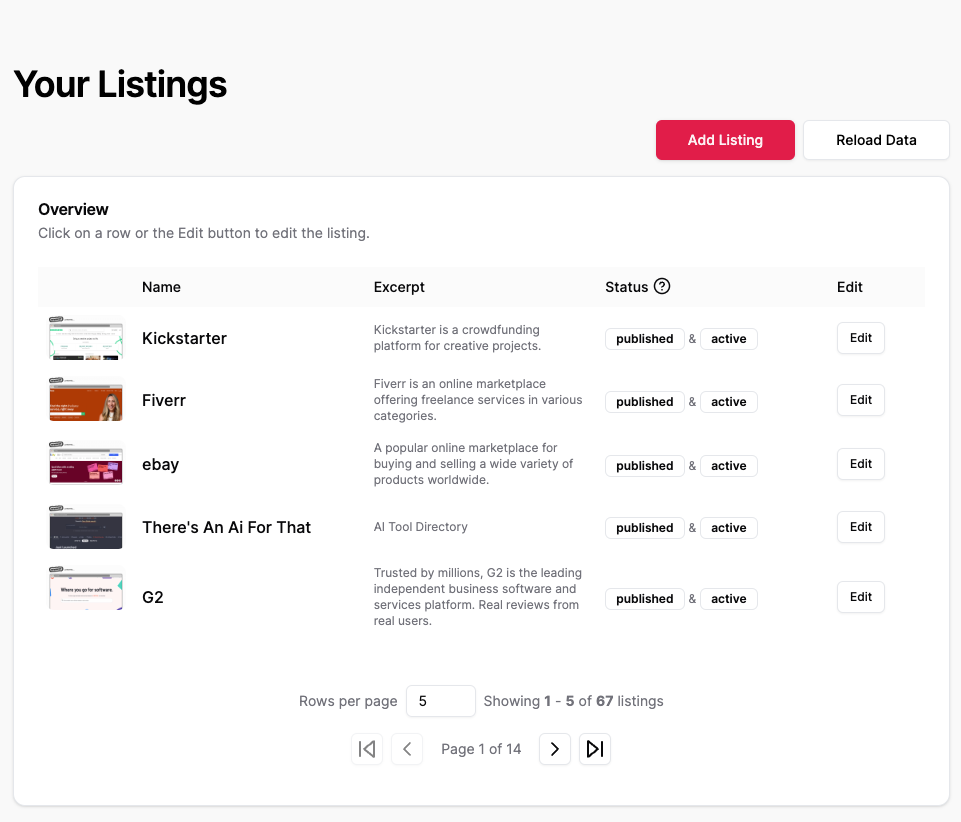Click active badge in There's An Ai row

(x=729, y=528)
